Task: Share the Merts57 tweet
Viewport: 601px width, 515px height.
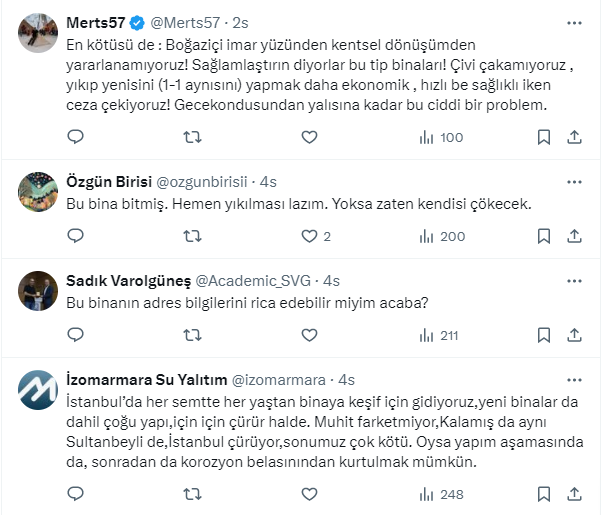Action: click(574, 137)
